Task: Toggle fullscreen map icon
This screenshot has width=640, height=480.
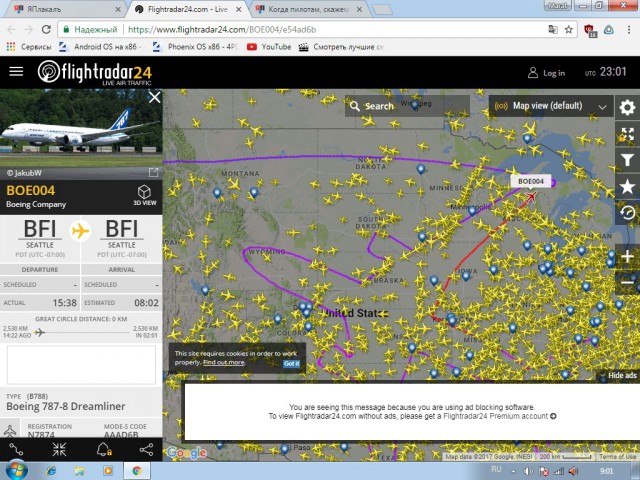Action: point(627,134)
